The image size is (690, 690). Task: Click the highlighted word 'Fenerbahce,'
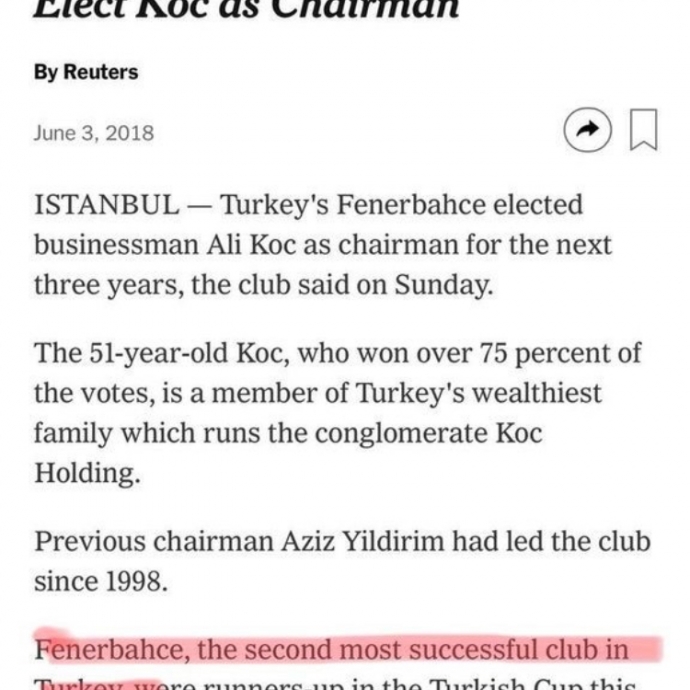(x=112, y=650)
